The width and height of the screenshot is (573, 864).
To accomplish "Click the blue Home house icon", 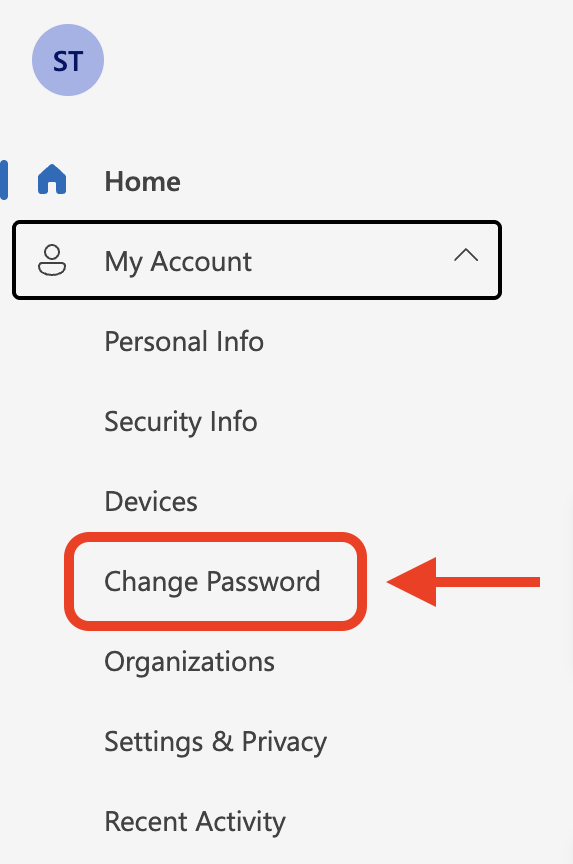I will [52, 180].
